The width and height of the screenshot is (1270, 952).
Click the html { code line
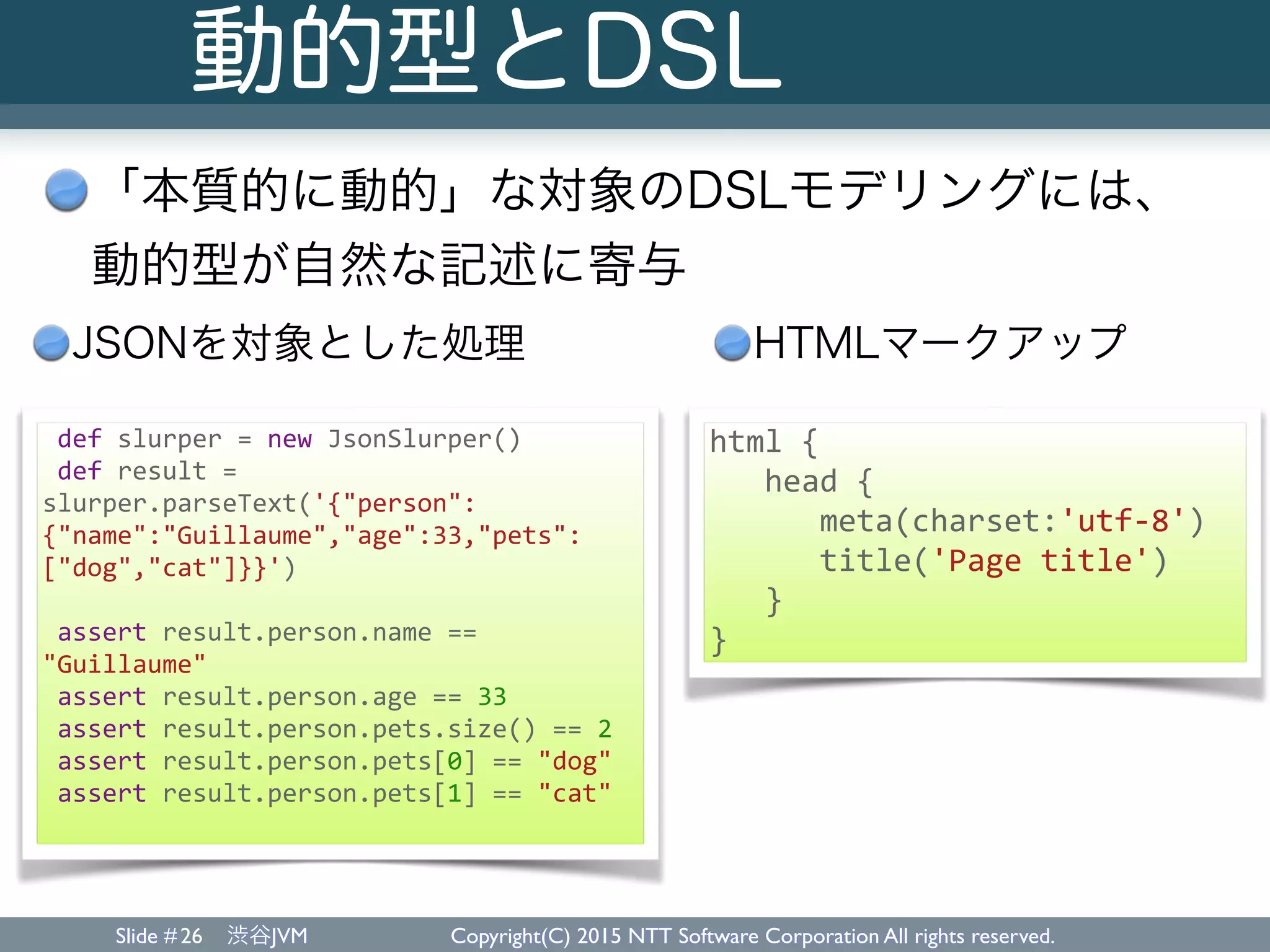pyautogui.click(x=764, y=442)
